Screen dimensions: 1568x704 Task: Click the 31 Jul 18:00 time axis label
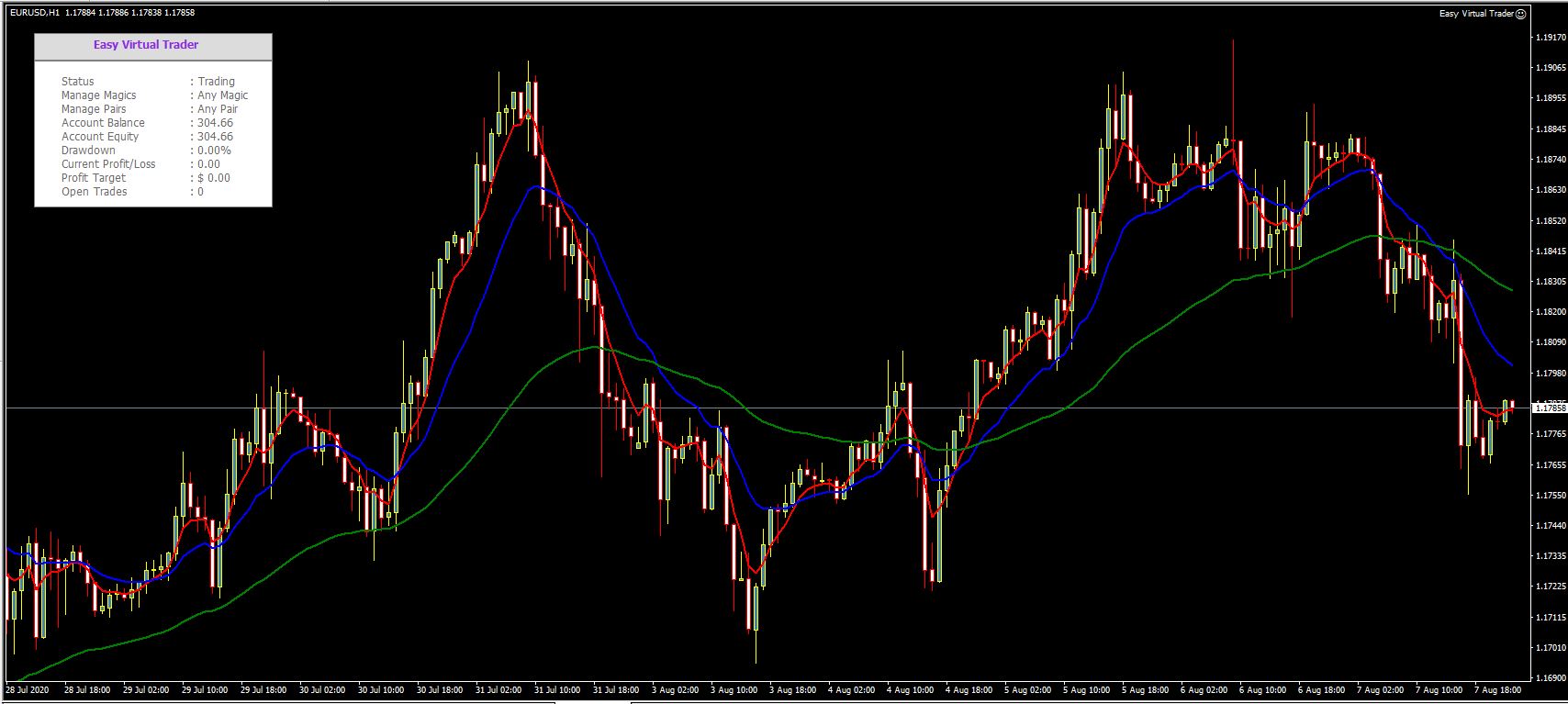click(616, 689)
